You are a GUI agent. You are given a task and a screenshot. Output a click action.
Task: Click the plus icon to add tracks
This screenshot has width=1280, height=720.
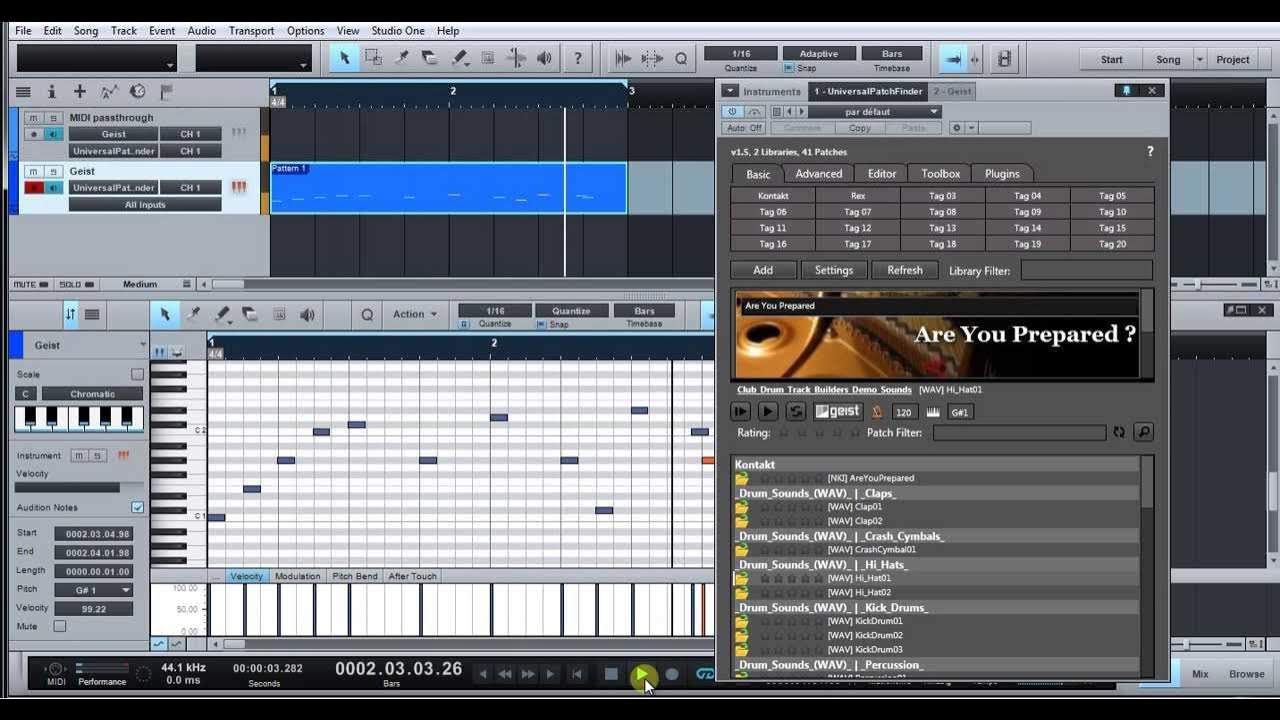(x=80, y=91)
